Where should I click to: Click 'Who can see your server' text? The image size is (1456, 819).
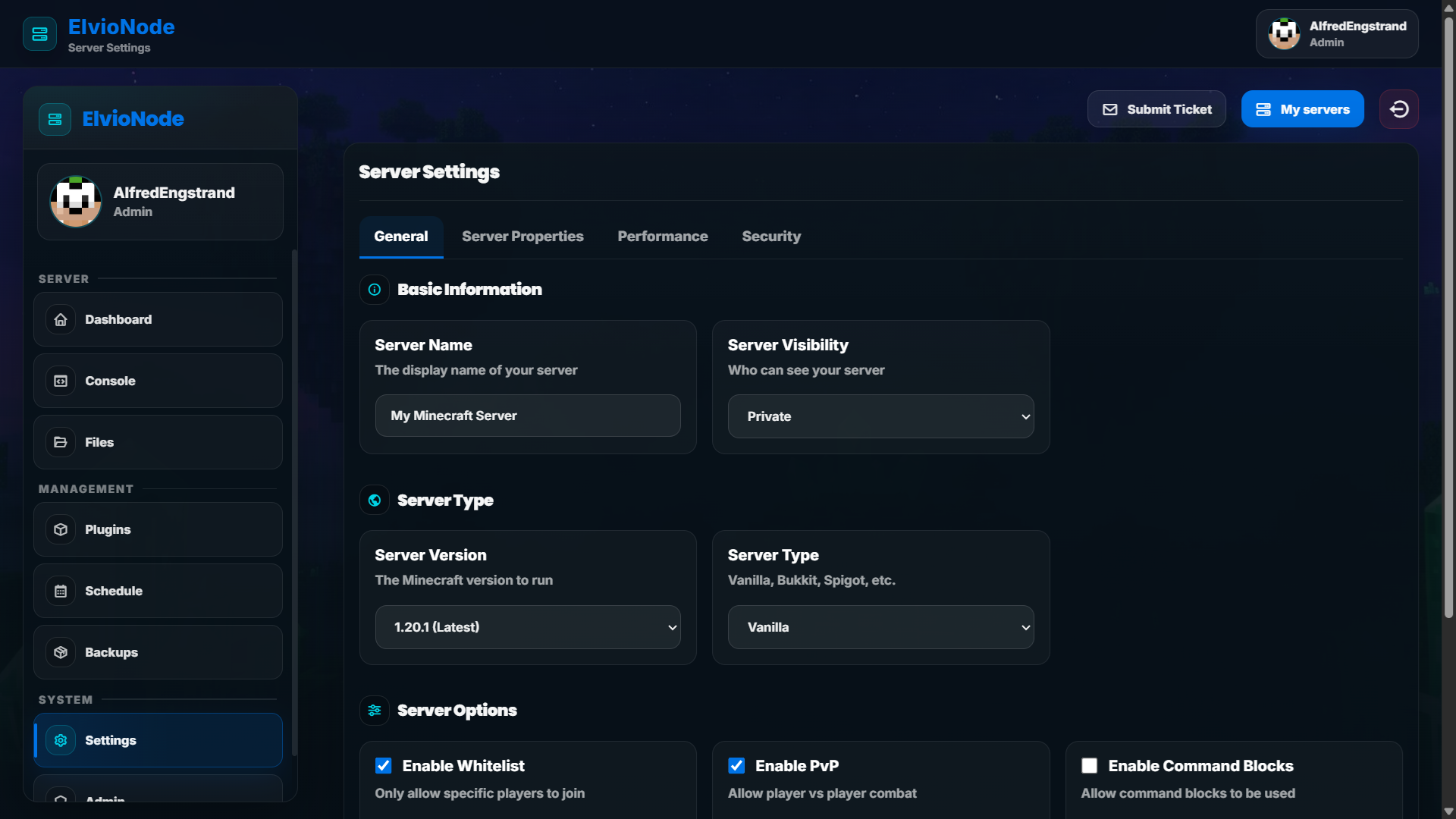[806, 370]
